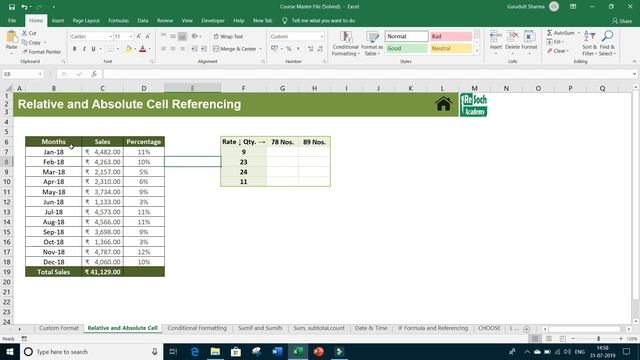The width and height of the screenshot is (640, 360).
Task: Open the Custom number format dropdown
Action: pos(322,36)
